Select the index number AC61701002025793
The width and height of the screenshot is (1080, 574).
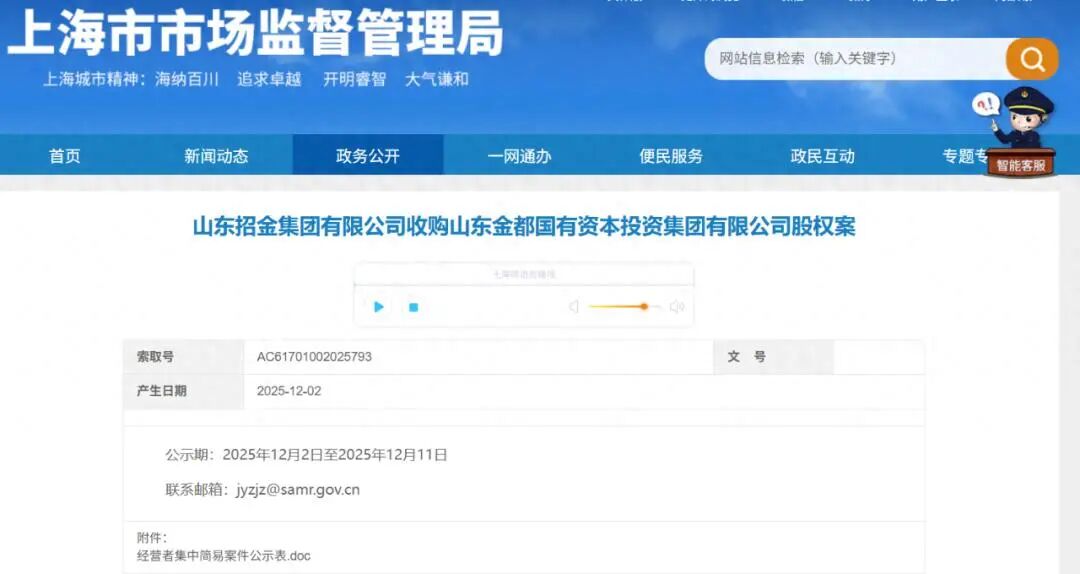click(x=314, y=357)
